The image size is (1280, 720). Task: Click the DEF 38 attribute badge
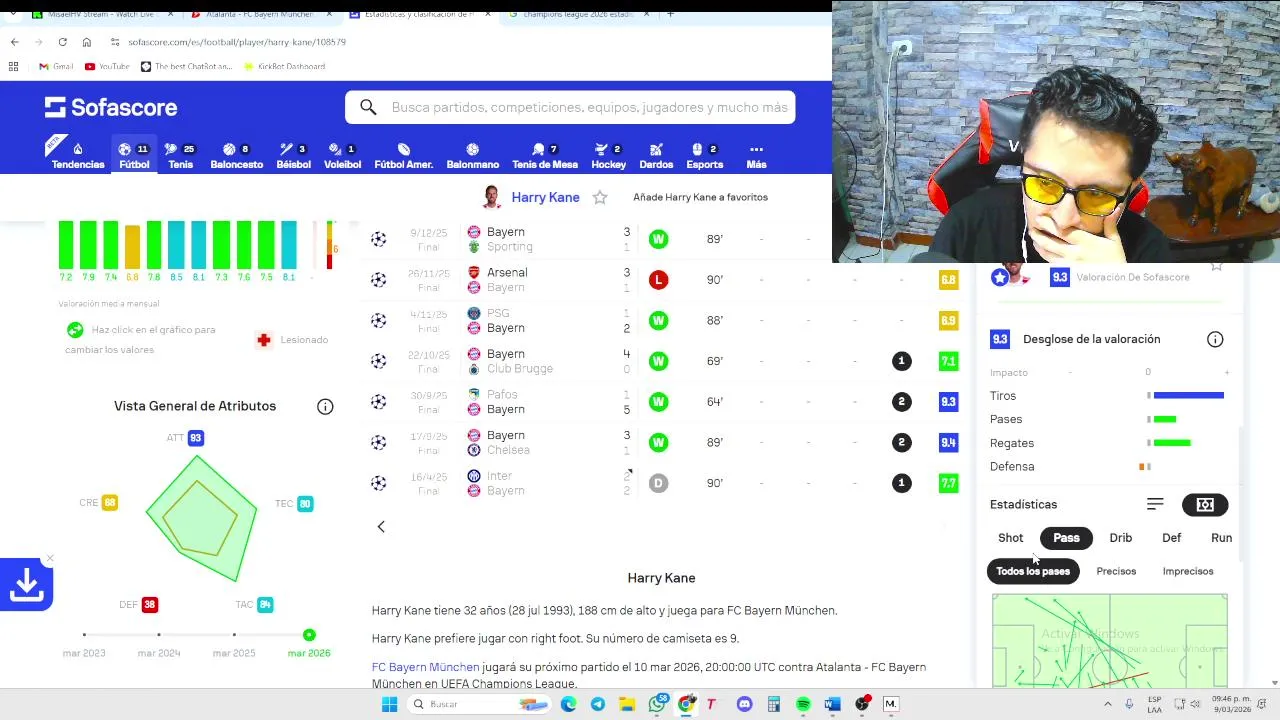pyautogui.click(x=149, y=605)
